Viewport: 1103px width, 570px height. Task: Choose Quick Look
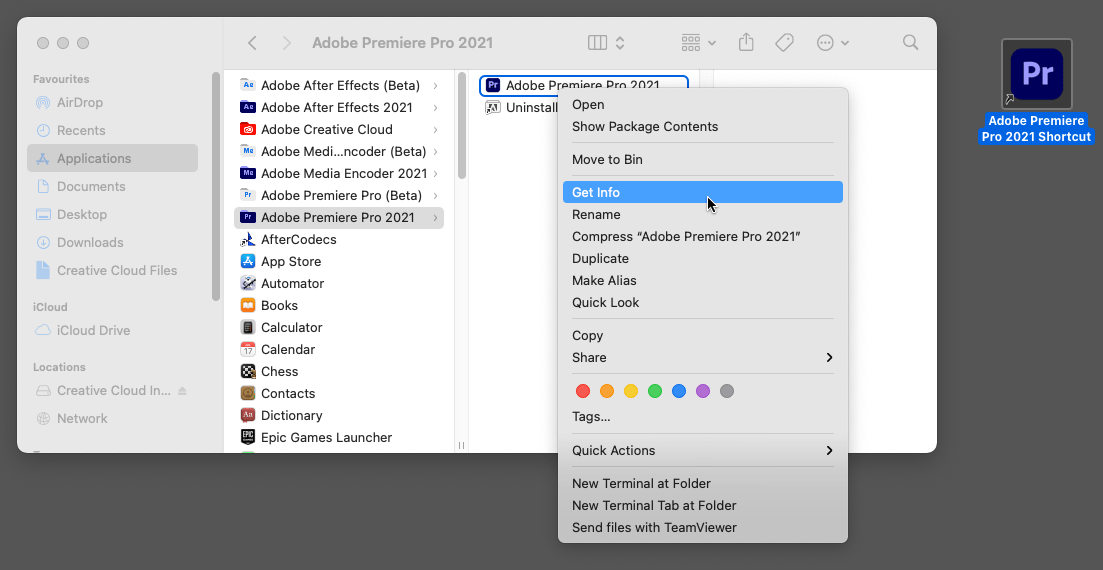(x=703, y=303)
